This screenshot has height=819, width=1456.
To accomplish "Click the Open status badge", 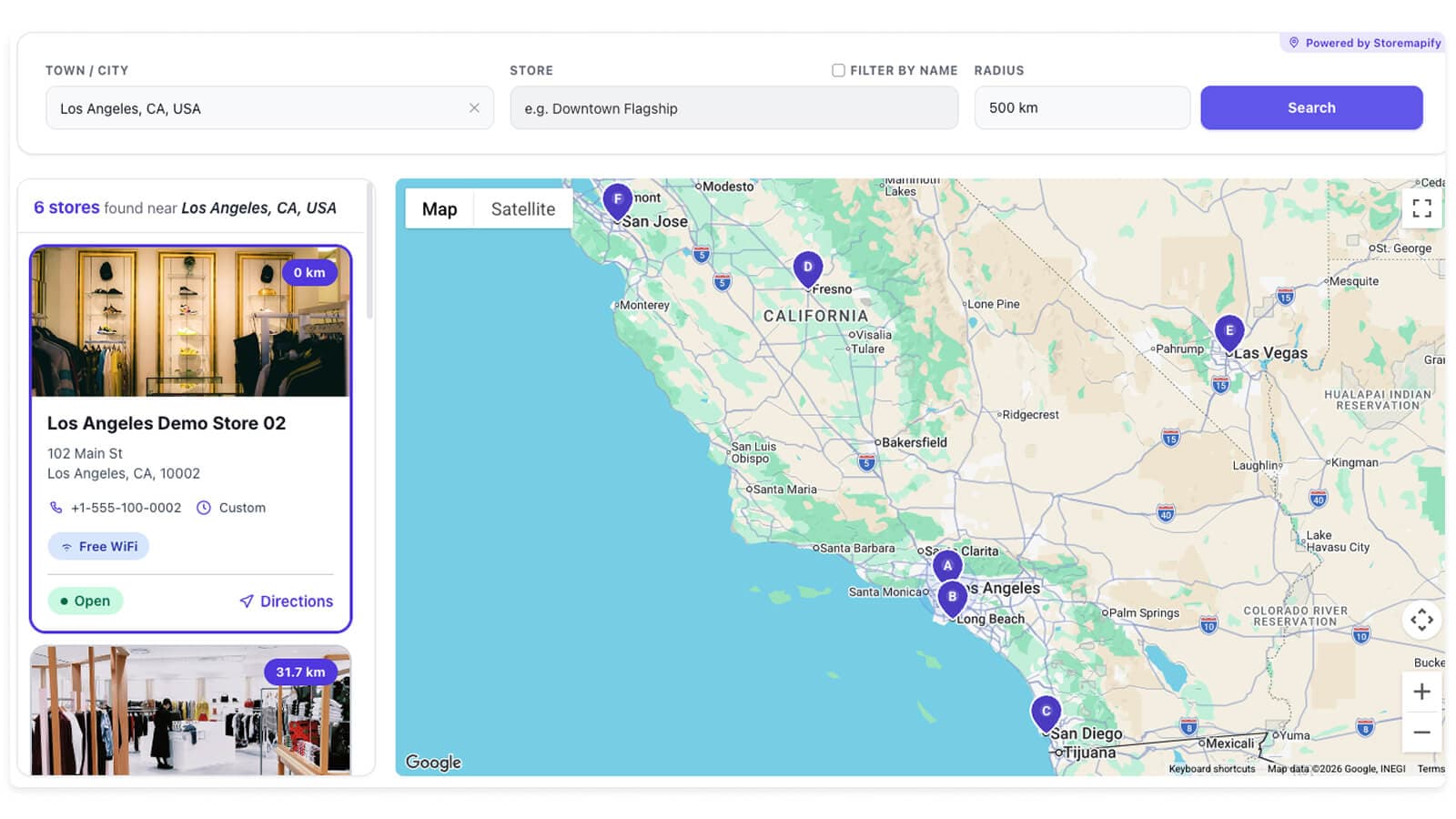I will pos(86,601).
